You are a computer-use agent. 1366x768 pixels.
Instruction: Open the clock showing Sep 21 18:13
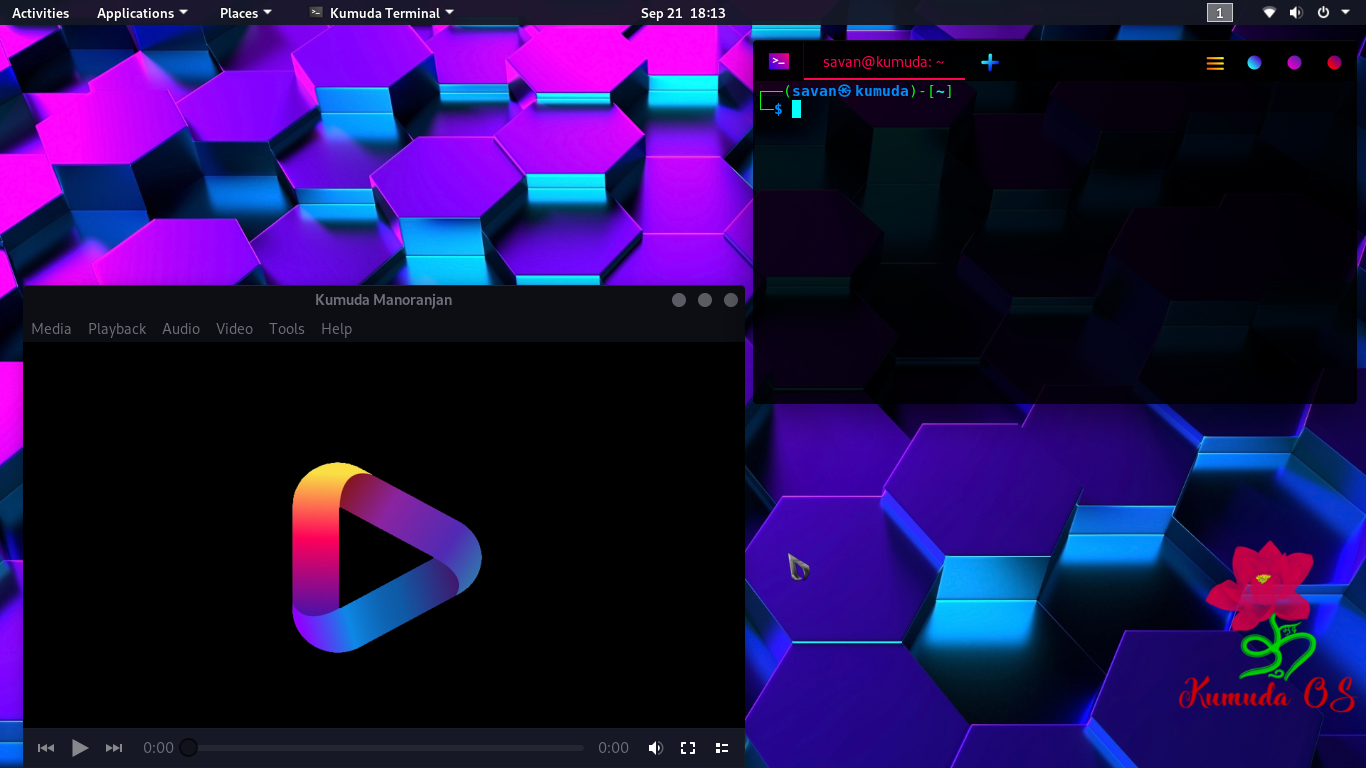click(683, 13)
